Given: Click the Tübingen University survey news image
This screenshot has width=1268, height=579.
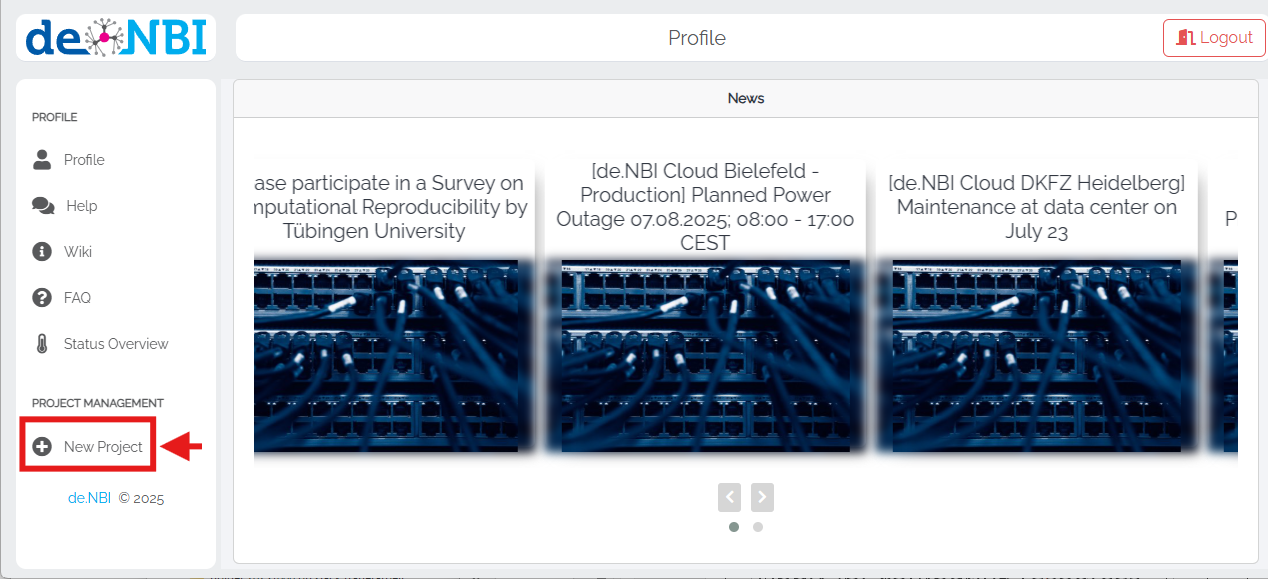Looking at the screenshot, I should [x=386, y=356].
